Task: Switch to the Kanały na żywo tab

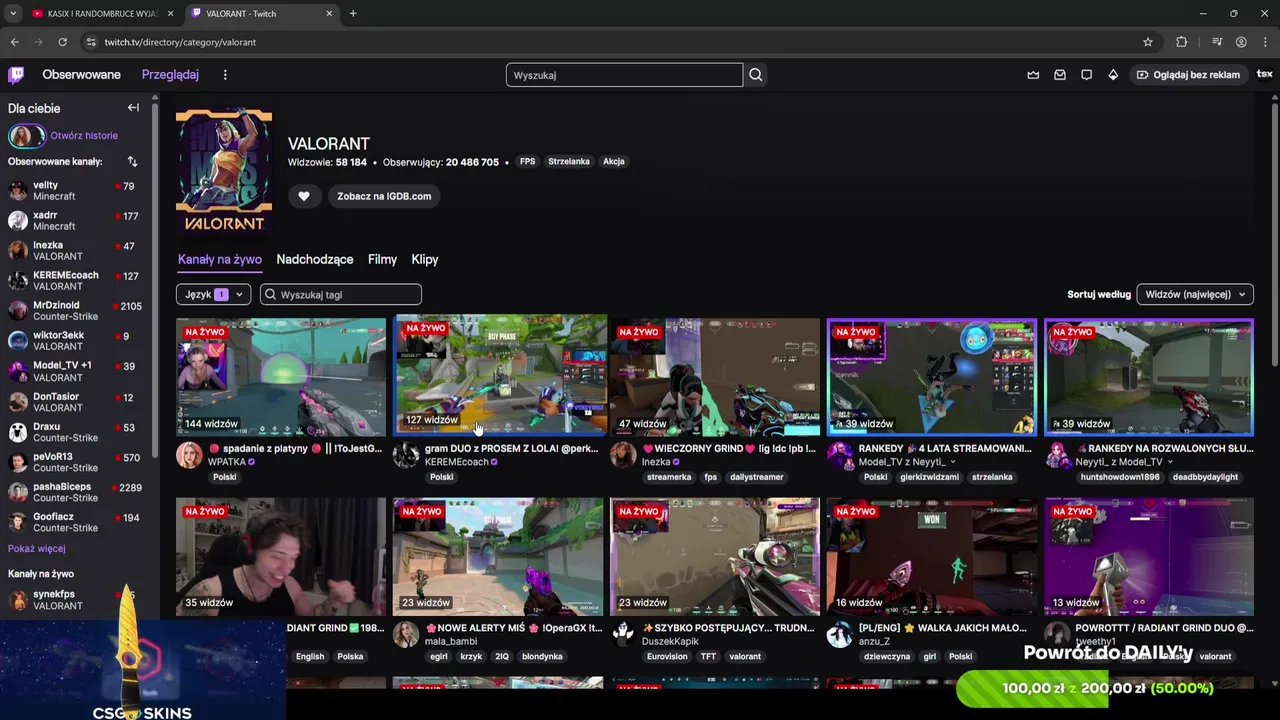Action: (x=220, y=259)
